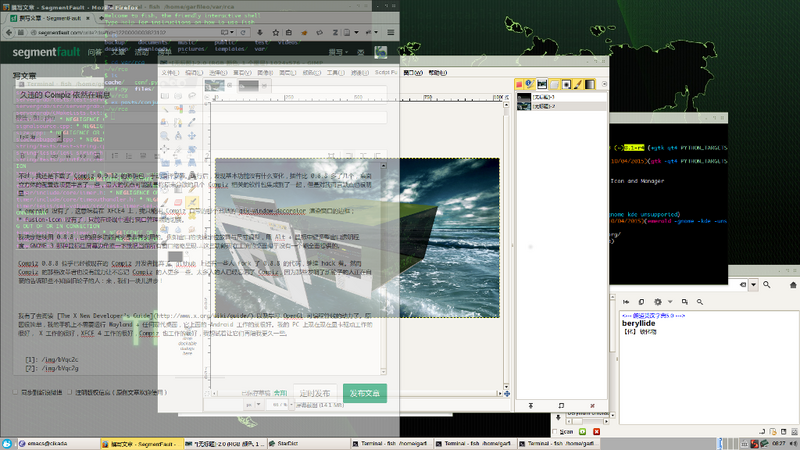Switch to Images dock tab in GIMP
Image resolution: width=800 pixels, height=450 pixels.
pos(542,84)
